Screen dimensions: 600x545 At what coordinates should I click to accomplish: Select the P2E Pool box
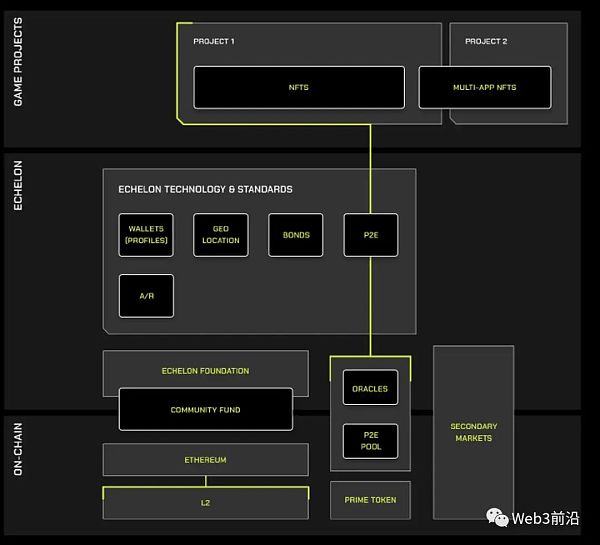370,441
